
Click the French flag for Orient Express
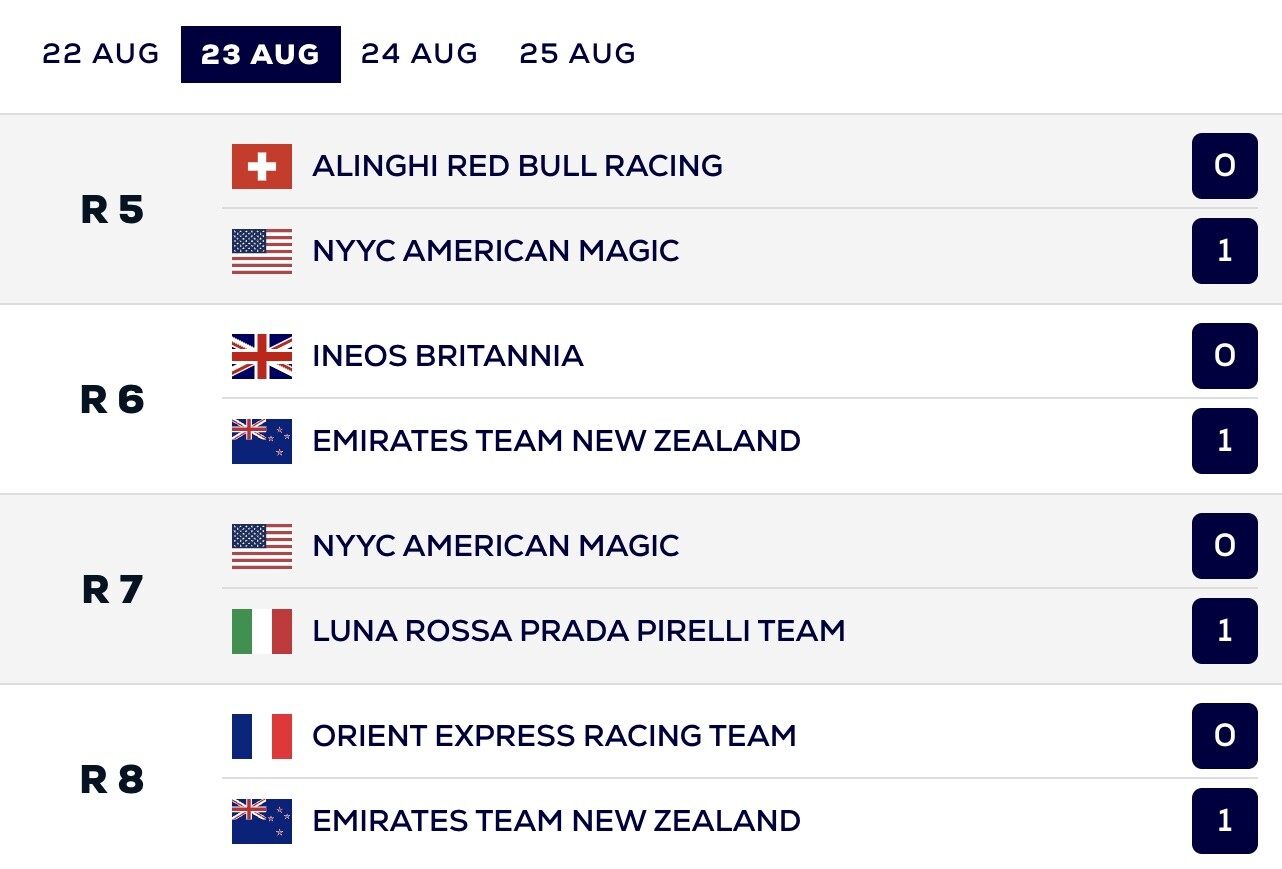262,736
